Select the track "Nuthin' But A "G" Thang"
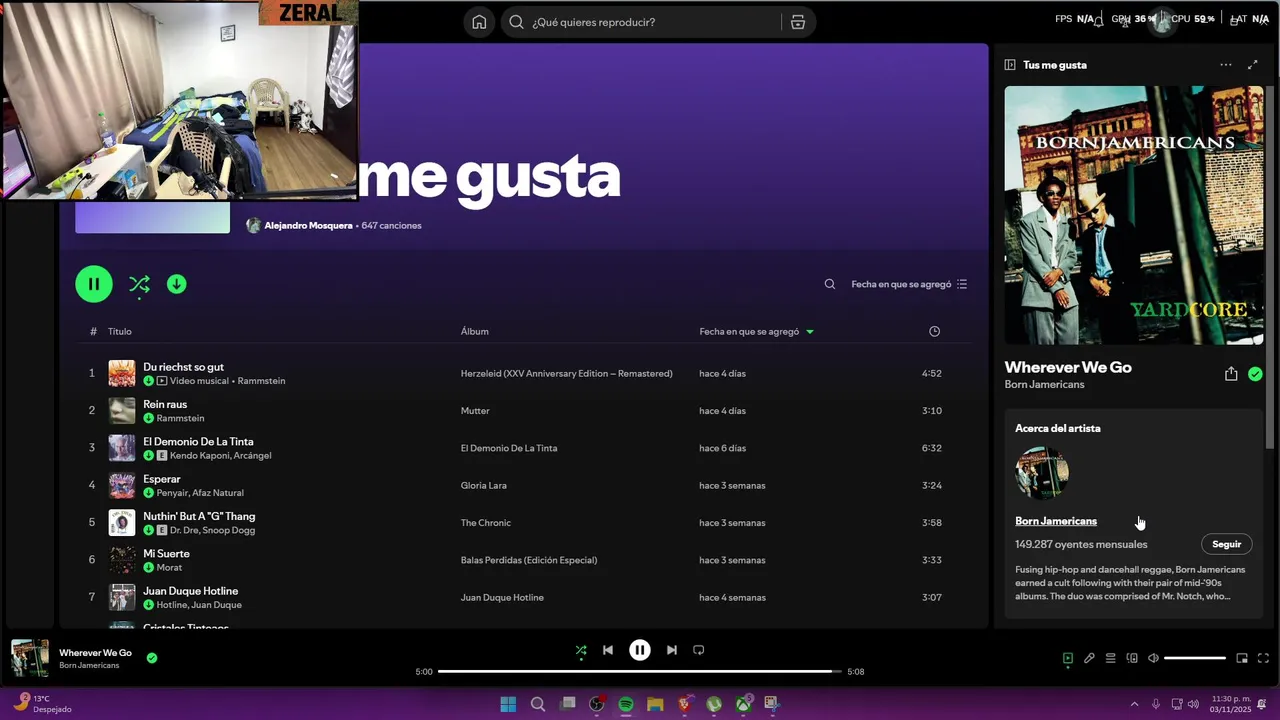 pos(199,516)
